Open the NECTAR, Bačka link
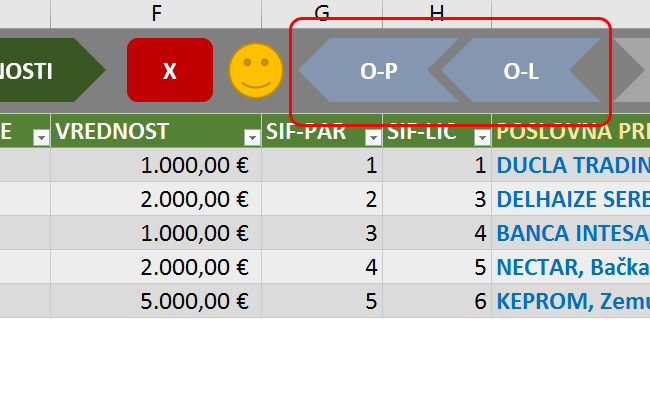Viewport: 650px width, 400px height. click(572, 267)
